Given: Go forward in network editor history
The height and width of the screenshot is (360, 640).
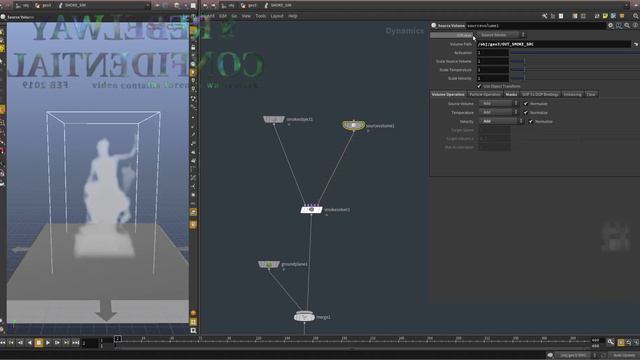Looking at the screenshot, I should (x=213, y=5).
